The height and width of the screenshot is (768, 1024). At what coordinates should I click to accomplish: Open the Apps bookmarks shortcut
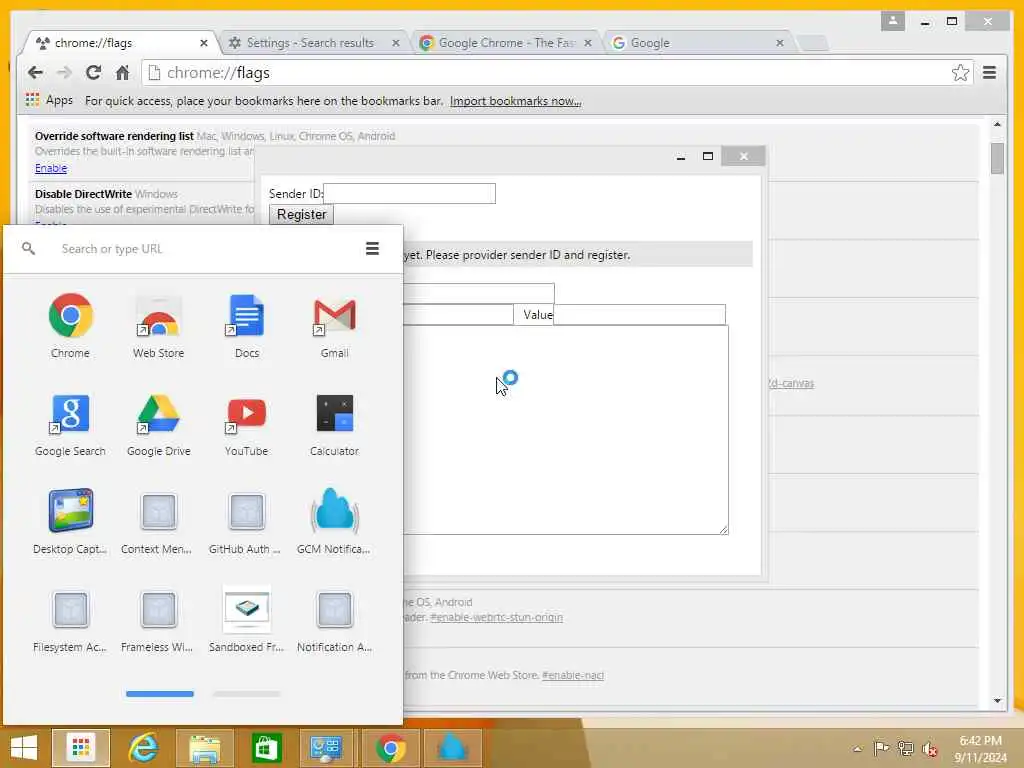[x=50, y=100]
